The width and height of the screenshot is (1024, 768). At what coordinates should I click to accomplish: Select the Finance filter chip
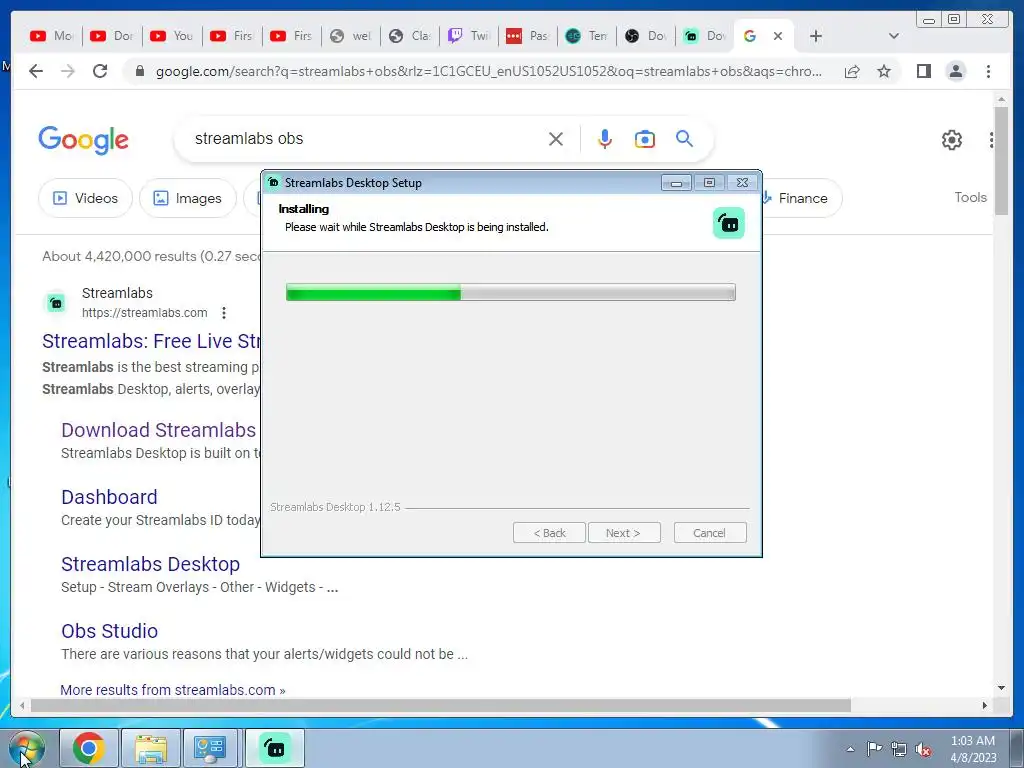click(802, 198)
